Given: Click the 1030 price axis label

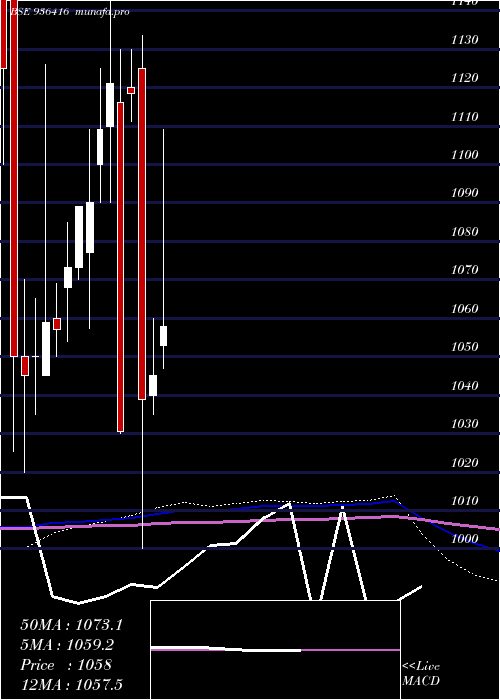Looking at the screenshot, I should pos(465,424).
